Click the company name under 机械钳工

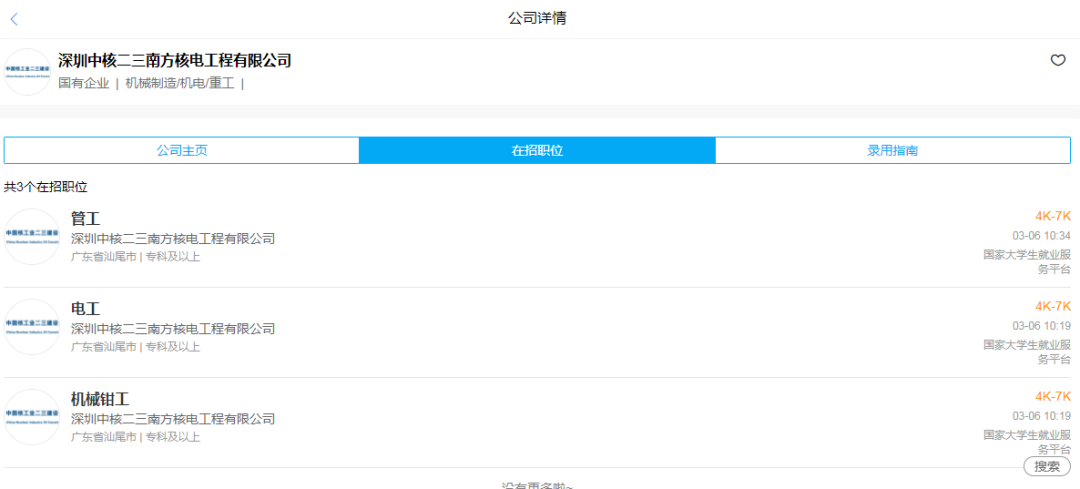click(x=173, y=419)
